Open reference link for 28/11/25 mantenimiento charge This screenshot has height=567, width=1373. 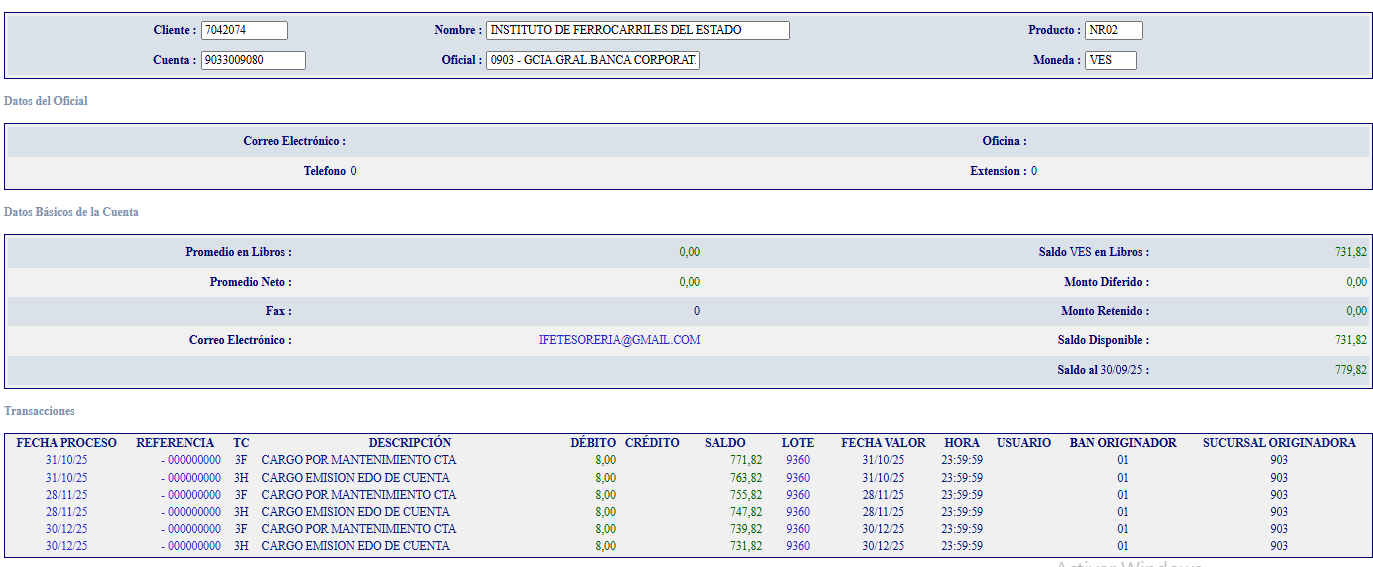(x=194, y=495)
